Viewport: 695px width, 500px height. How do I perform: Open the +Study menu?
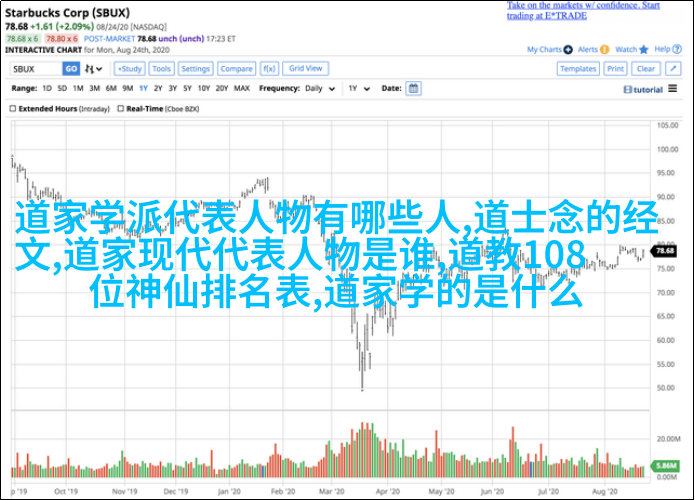pos(129,69)
